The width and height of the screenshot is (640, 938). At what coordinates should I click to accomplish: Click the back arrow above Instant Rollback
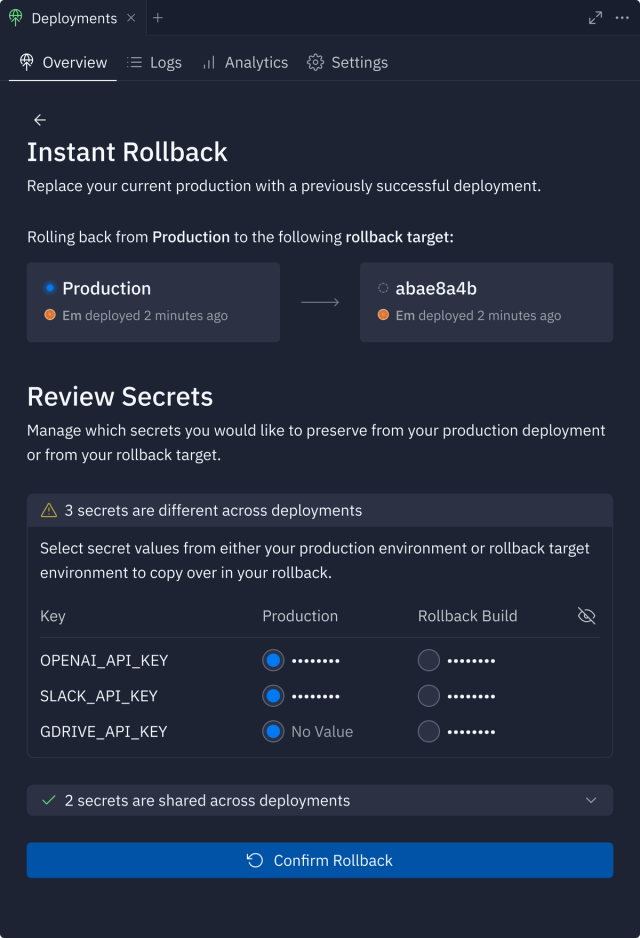(x=39, y=119)
